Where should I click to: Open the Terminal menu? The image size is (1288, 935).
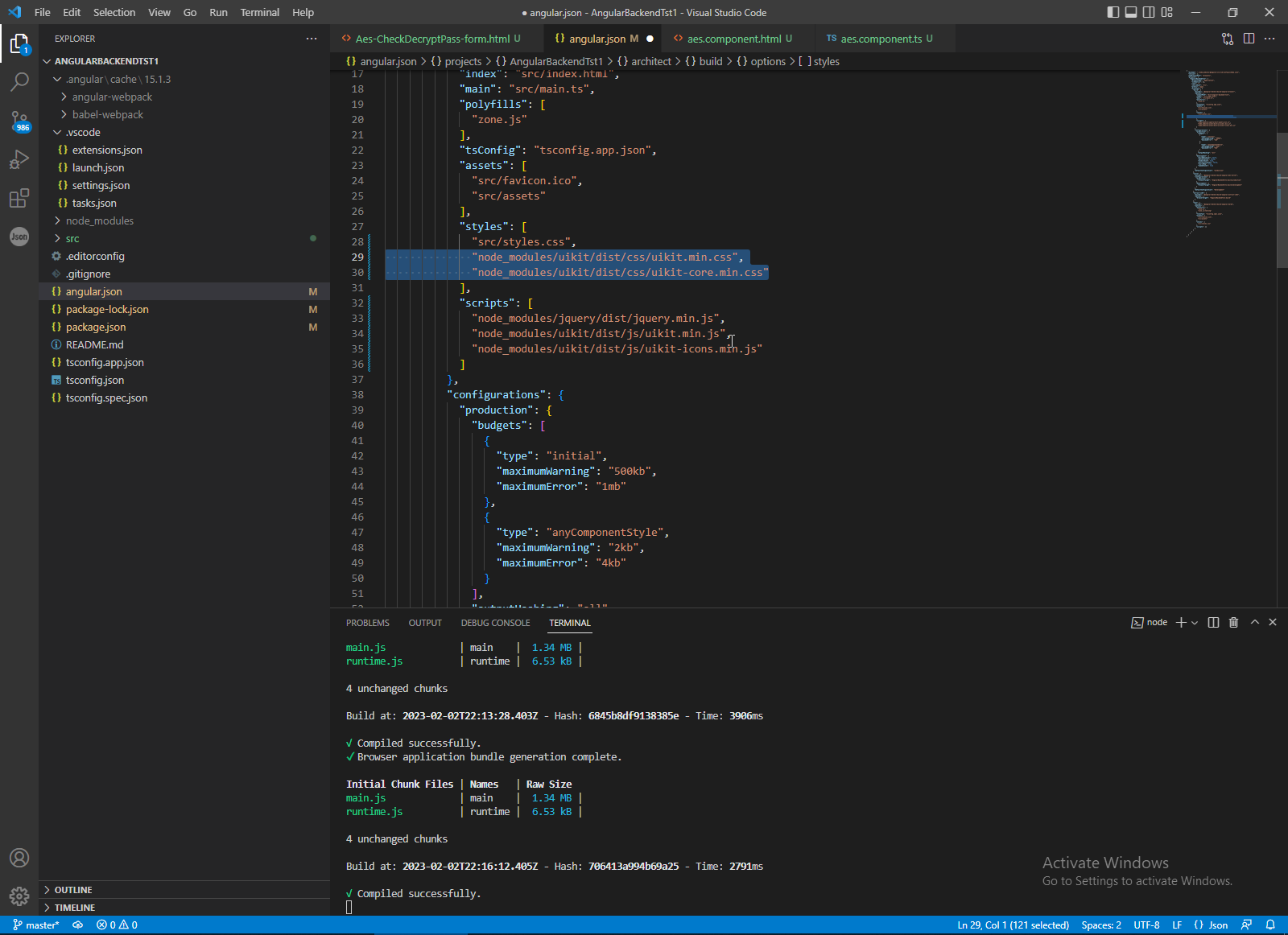259,12
